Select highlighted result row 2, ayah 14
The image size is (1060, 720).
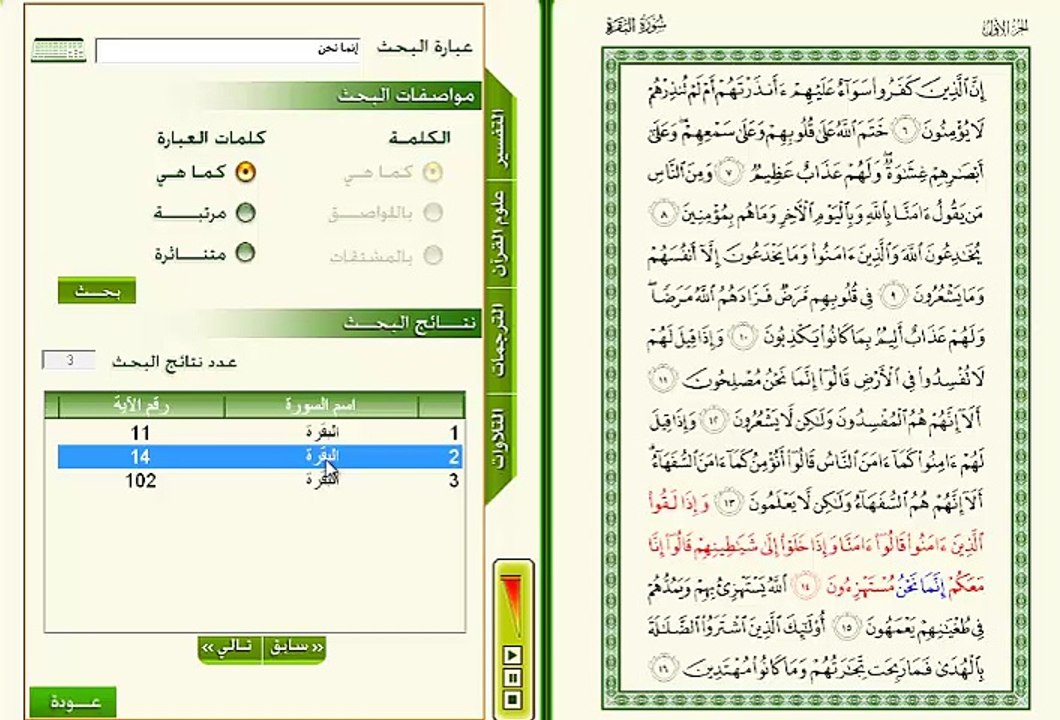pyautogui.click(x=260, y=456)
